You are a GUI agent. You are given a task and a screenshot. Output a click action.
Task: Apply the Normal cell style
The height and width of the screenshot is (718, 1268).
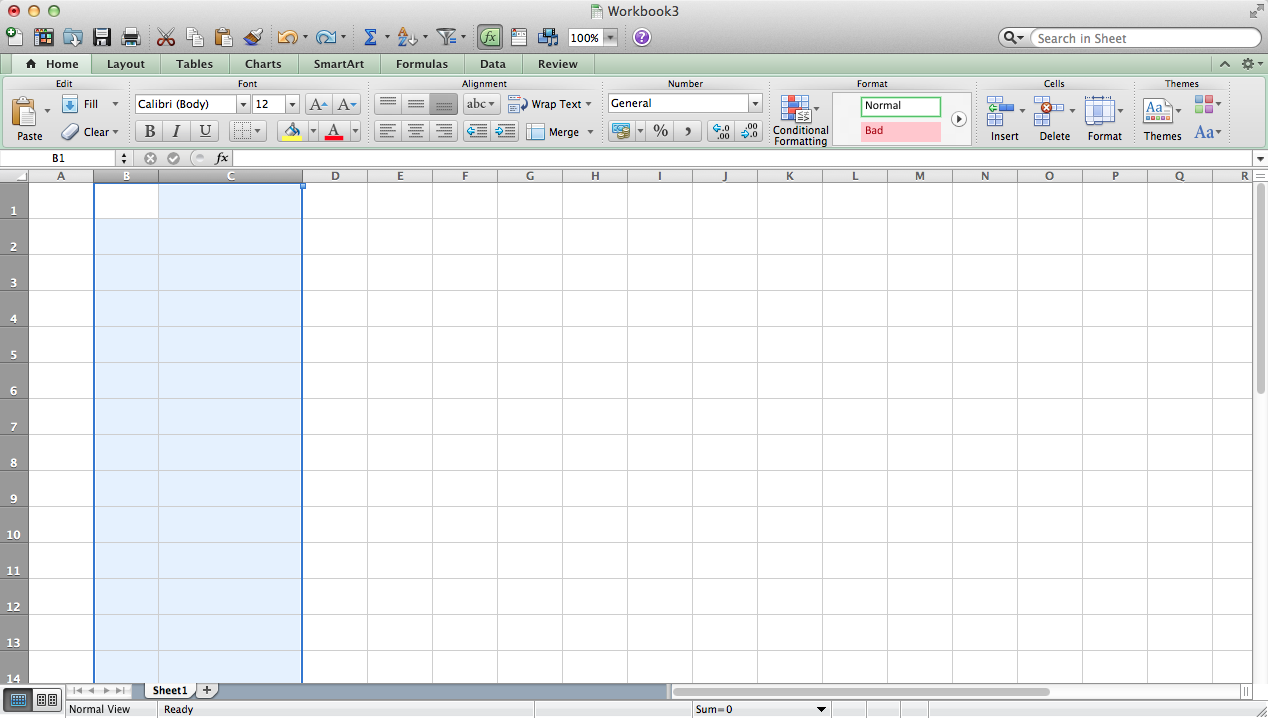pos(900,106)
